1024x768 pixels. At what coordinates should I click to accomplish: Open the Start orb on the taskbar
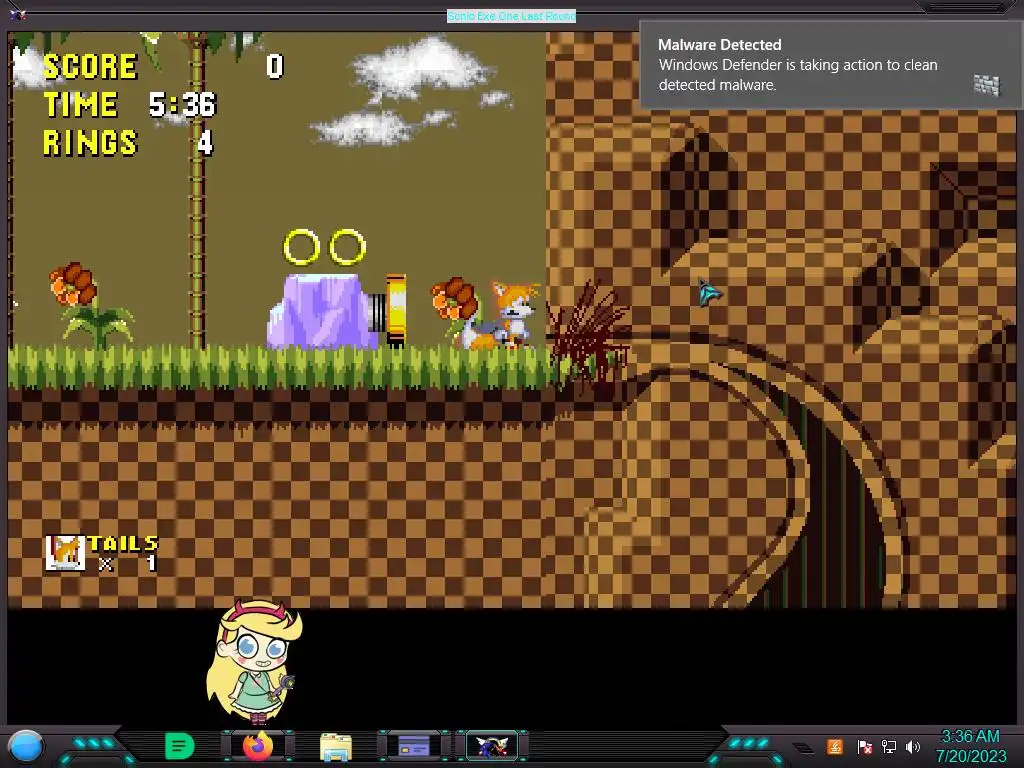(x=26, y=746)
